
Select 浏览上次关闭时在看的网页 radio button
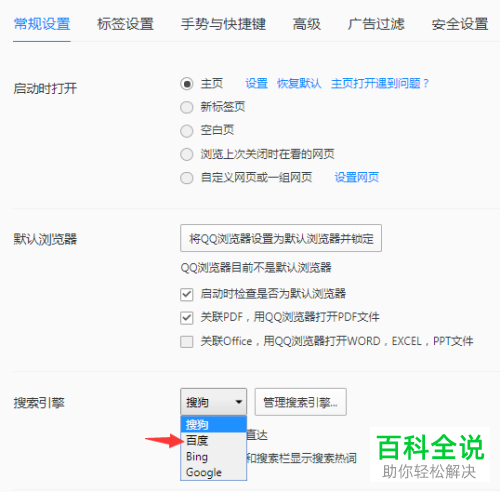pyautogui.click(x=187, y=154)
